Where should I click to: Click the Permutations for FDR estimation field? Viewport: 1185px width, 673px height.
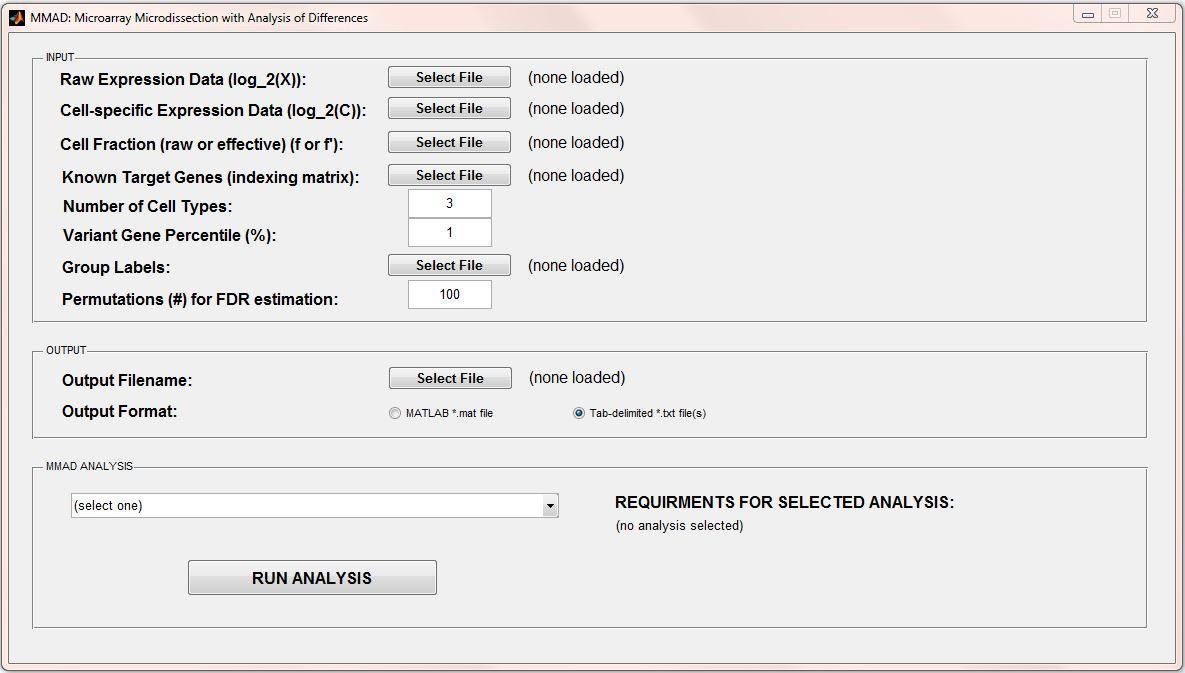(449, 294)
